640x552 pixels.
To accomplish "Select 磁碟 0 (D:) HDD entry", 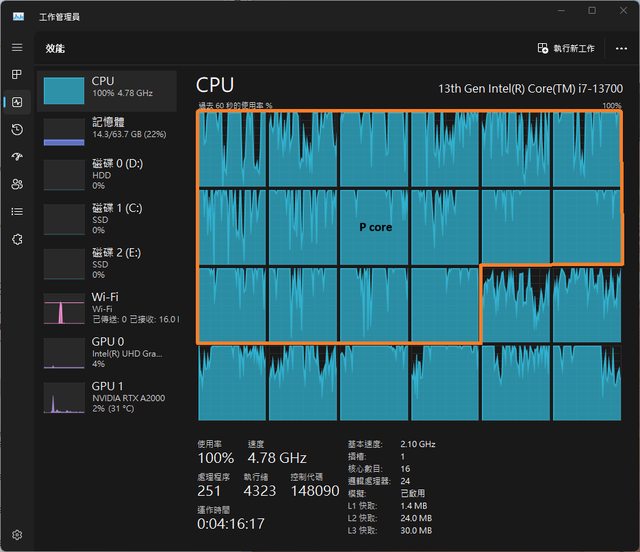I will [107, 172].
